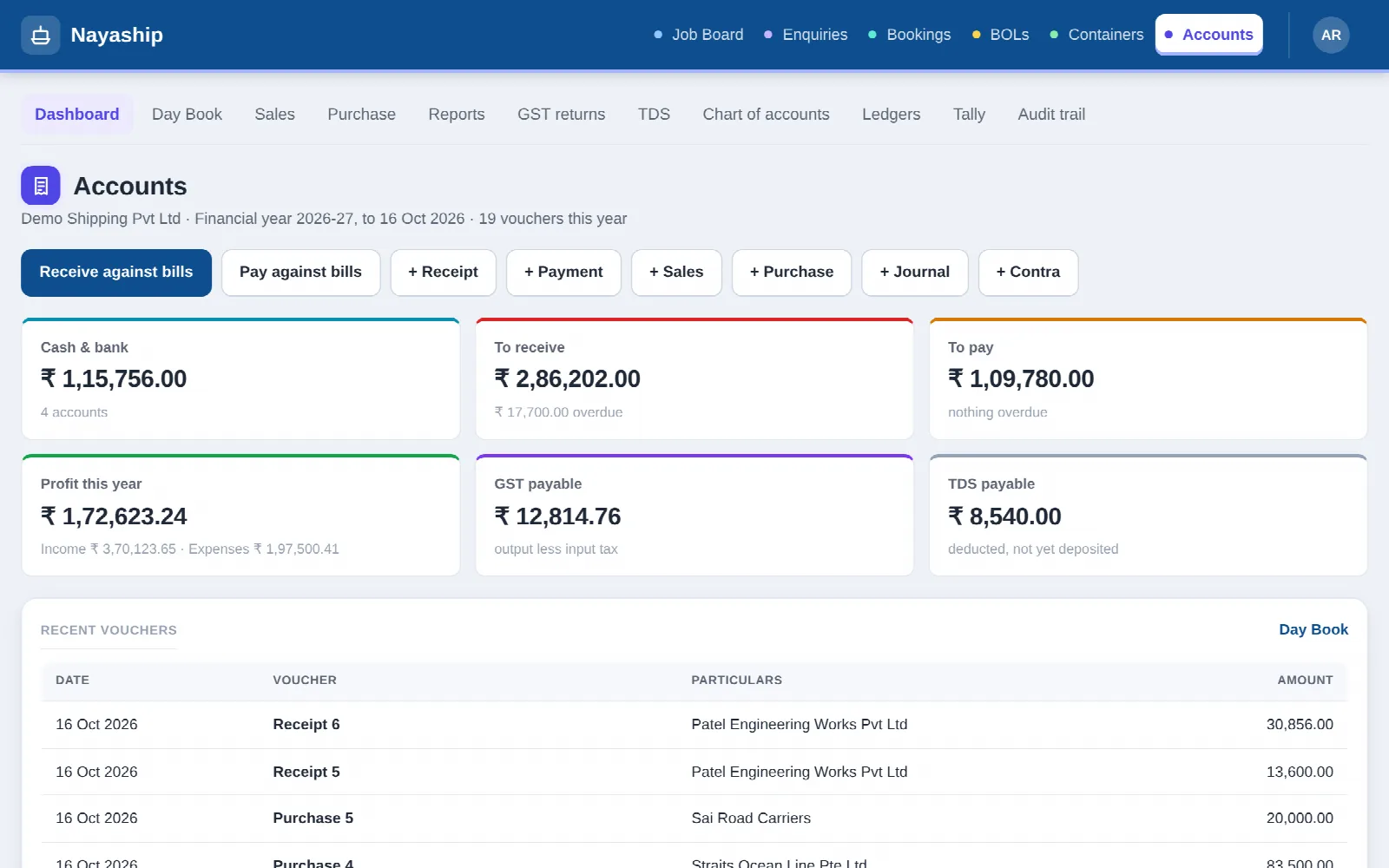Open Bookings in top navigation
1389x868 pixels.
click(910, 35)
